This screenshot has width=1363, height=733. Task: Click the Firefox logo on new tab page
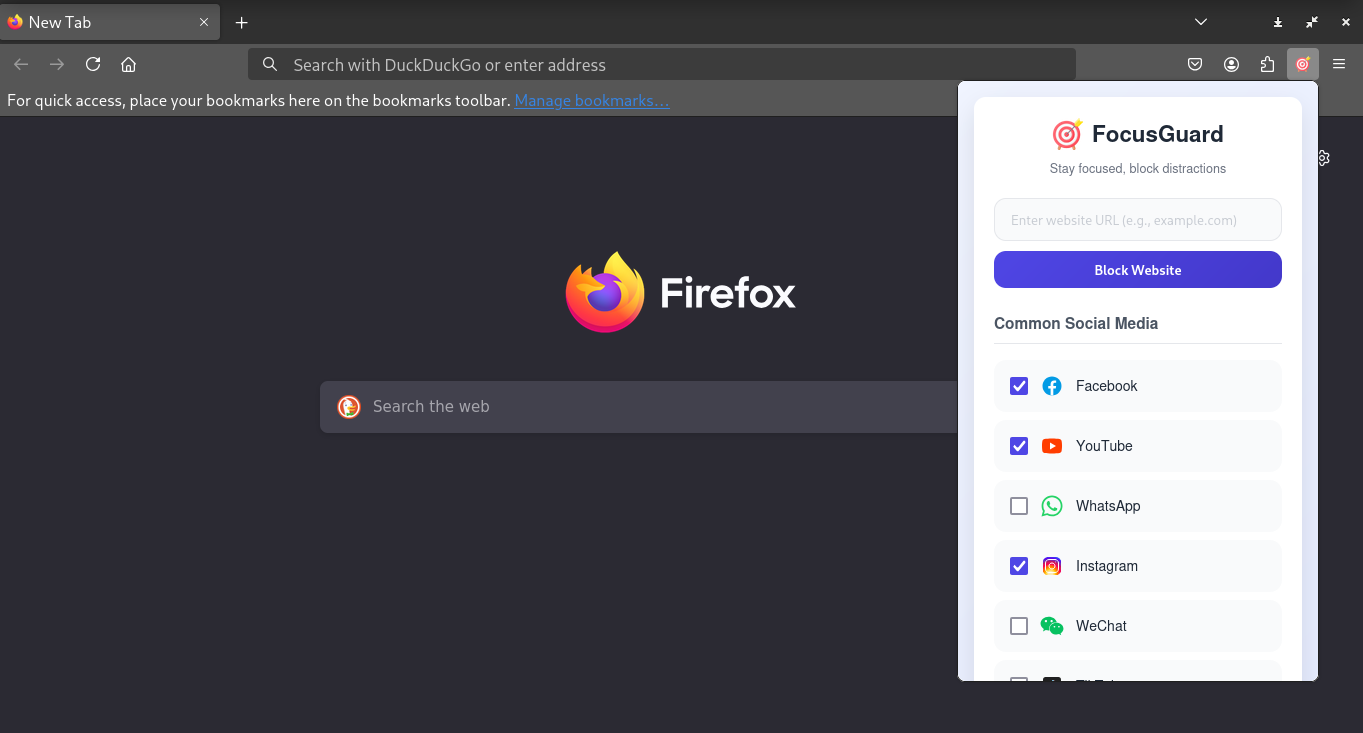[605, 292]
